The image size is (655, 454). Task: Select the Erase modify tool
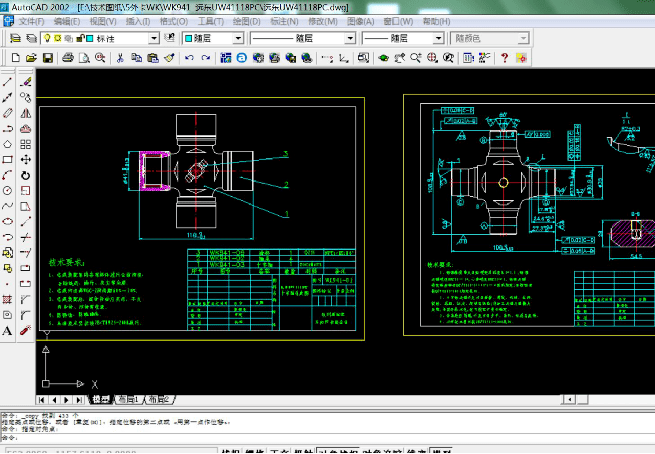point(26,82)
